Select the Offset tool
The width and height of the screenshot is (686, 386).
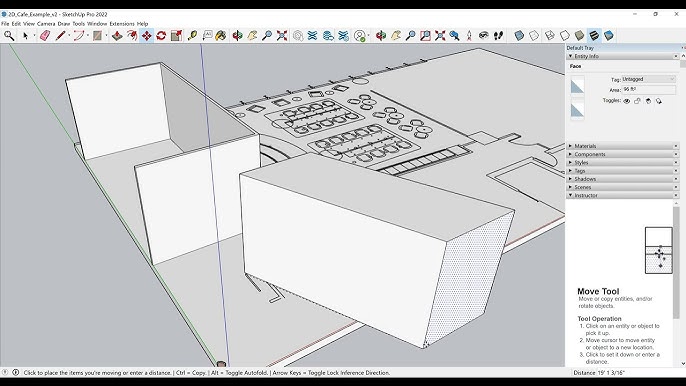tap(132, 35)
